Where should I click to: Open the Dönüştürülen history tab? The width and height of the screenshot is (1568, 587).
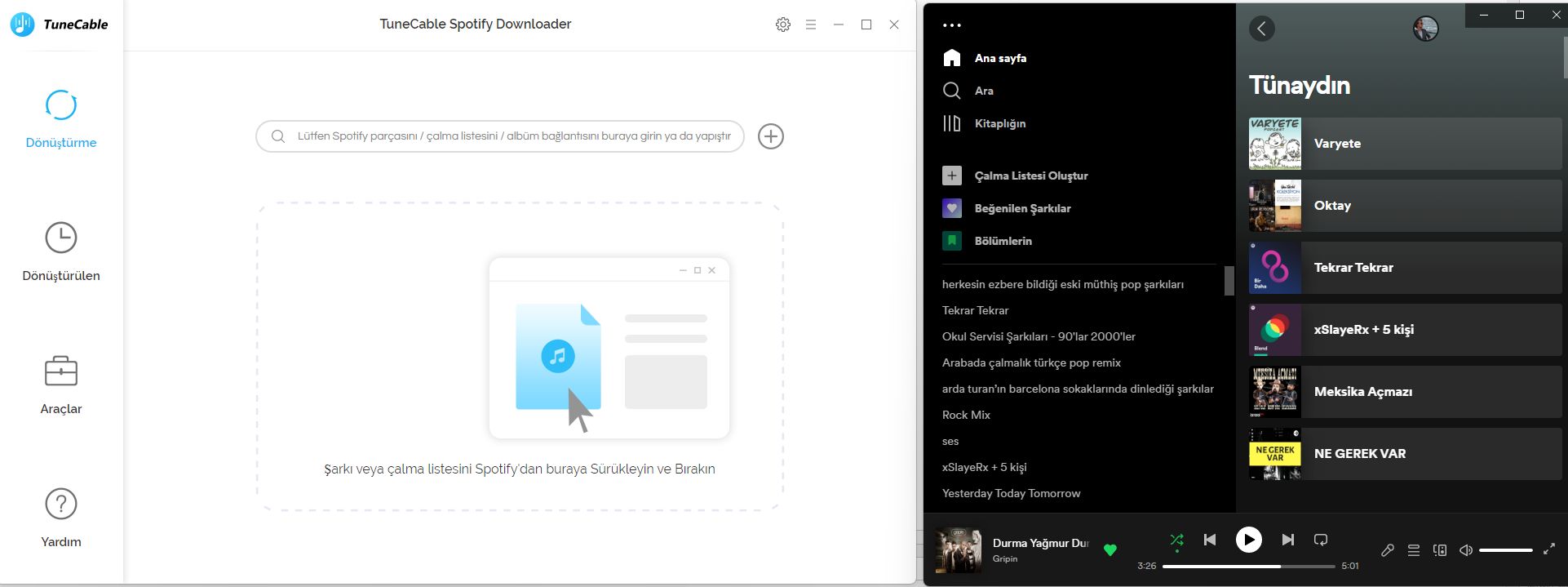(61, 252)
